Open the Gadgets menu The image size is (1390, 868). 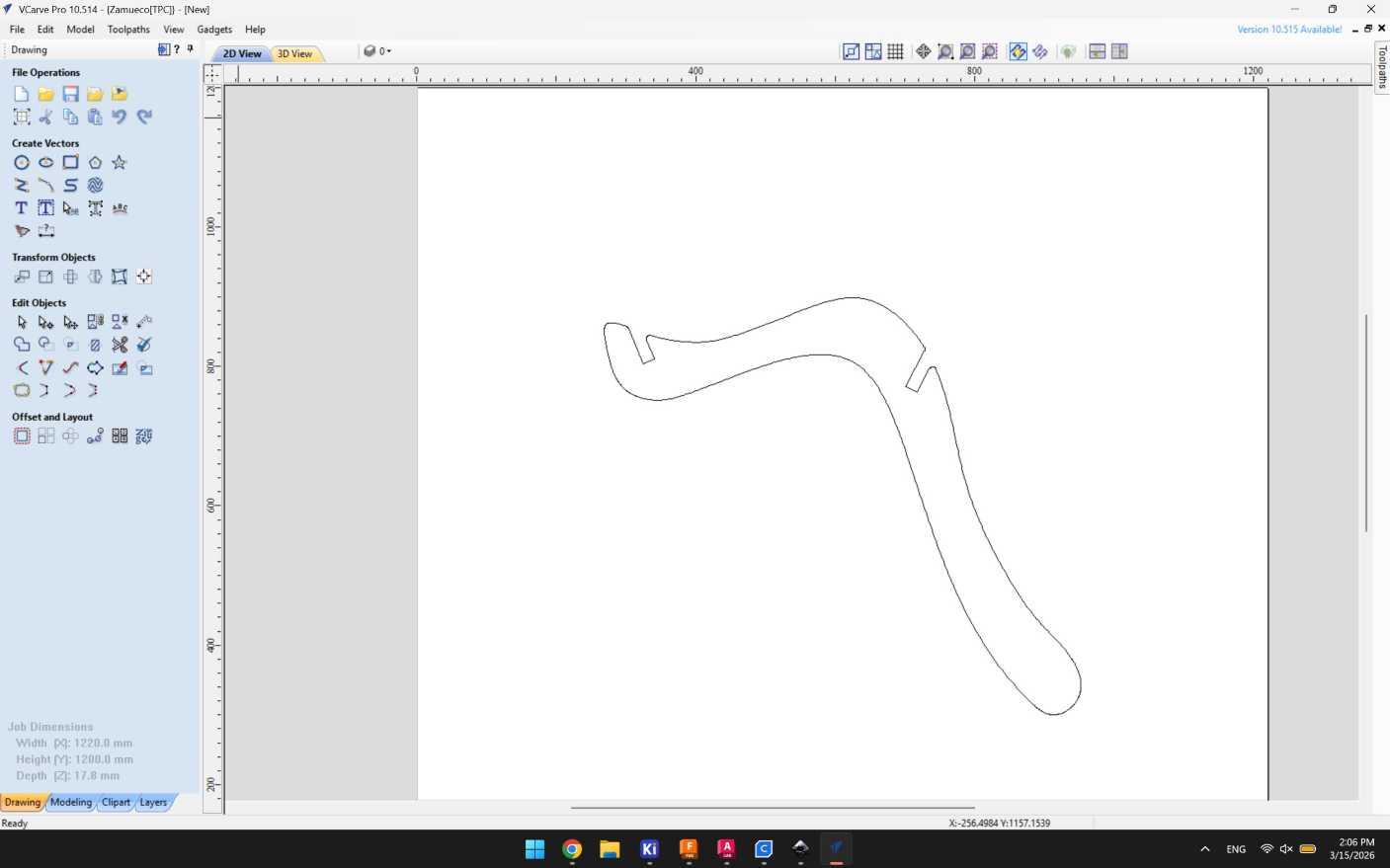point(214,30)
